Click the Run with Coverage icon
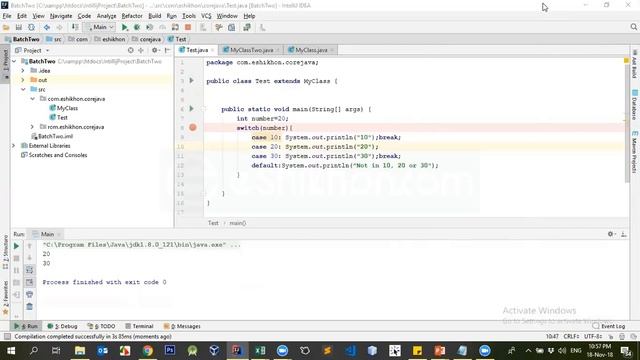Screen dimensions: 640x360 coord(150,27)
